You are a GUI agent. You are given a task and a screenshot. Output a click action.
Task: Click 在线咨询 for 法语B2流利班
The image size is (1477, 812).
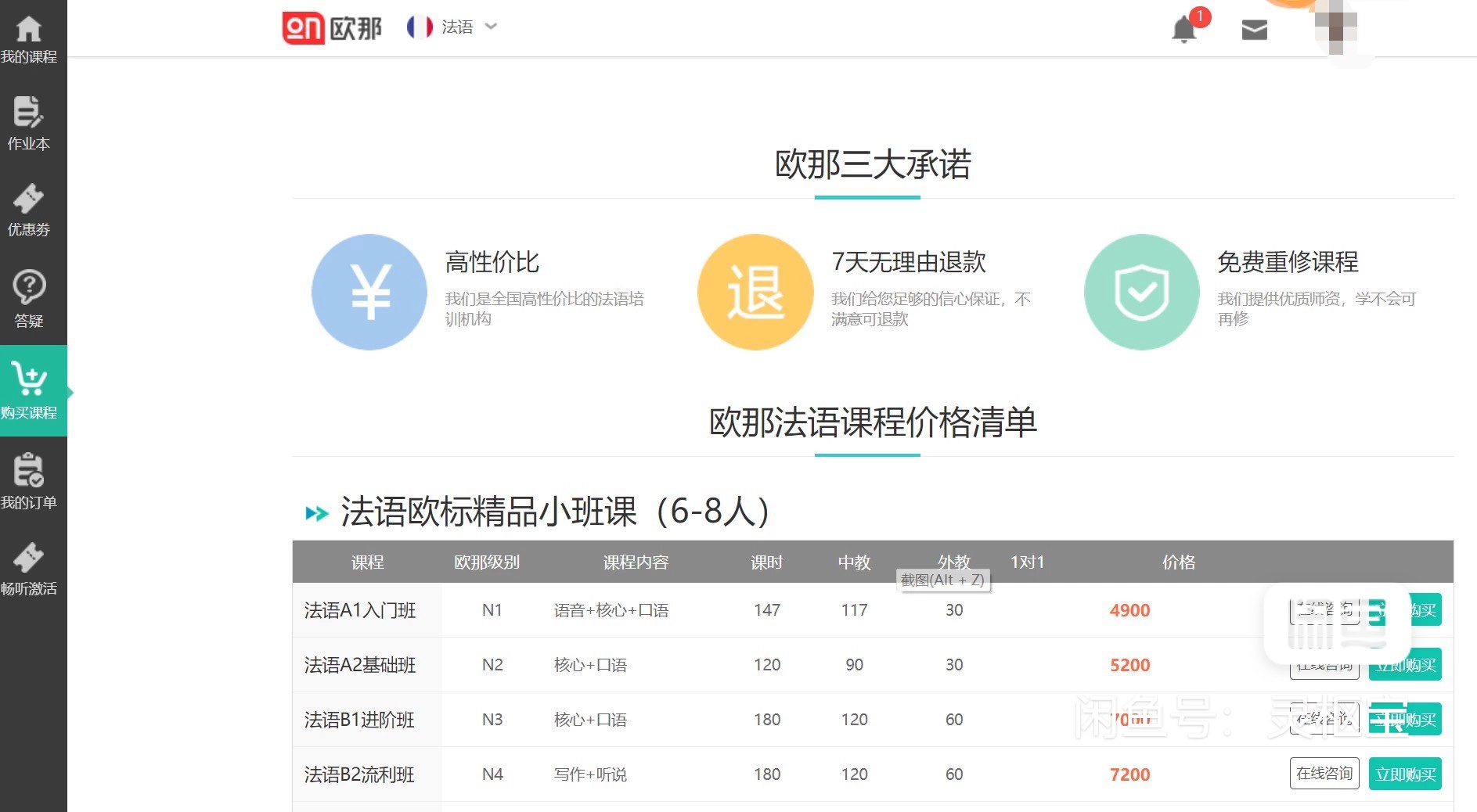coord(1324,773)
